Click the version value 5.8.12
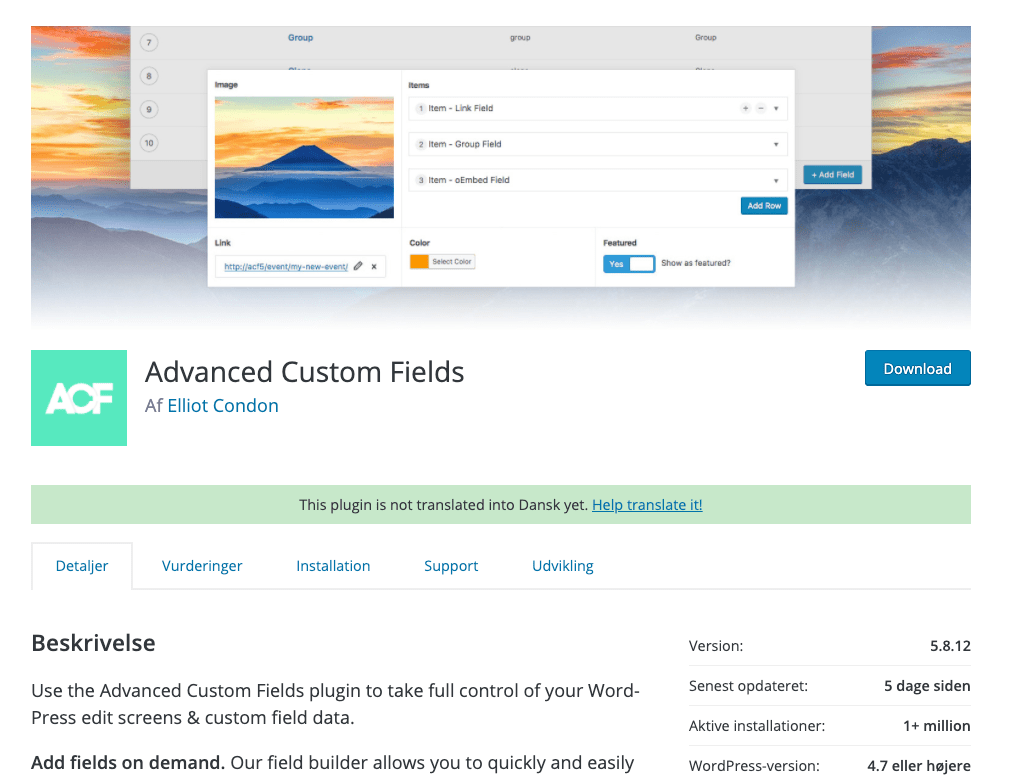Screen dimensions: 1030x779 pos(950,646)
